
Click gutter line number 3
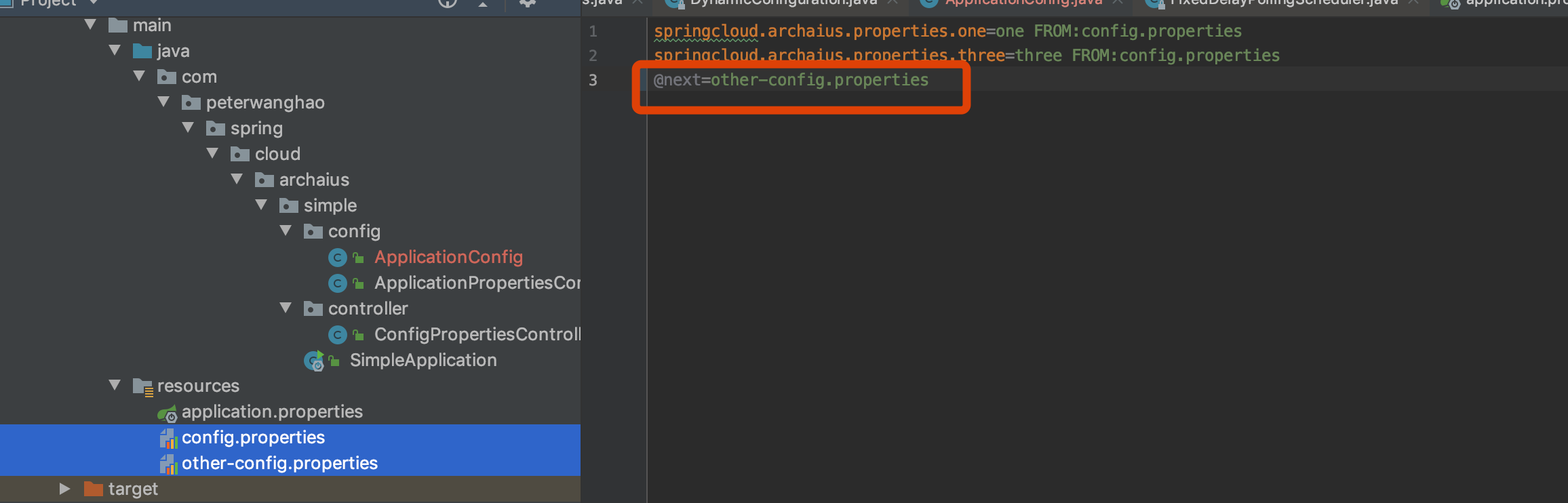click(x=593, y=80)
